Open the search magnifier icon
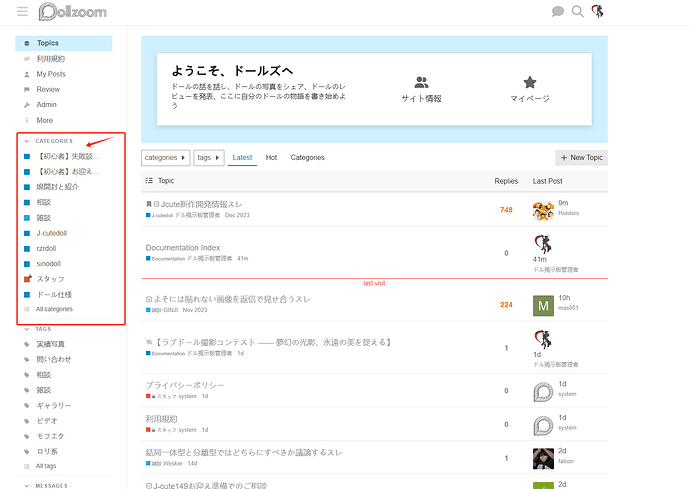 (x=577, y=11)
